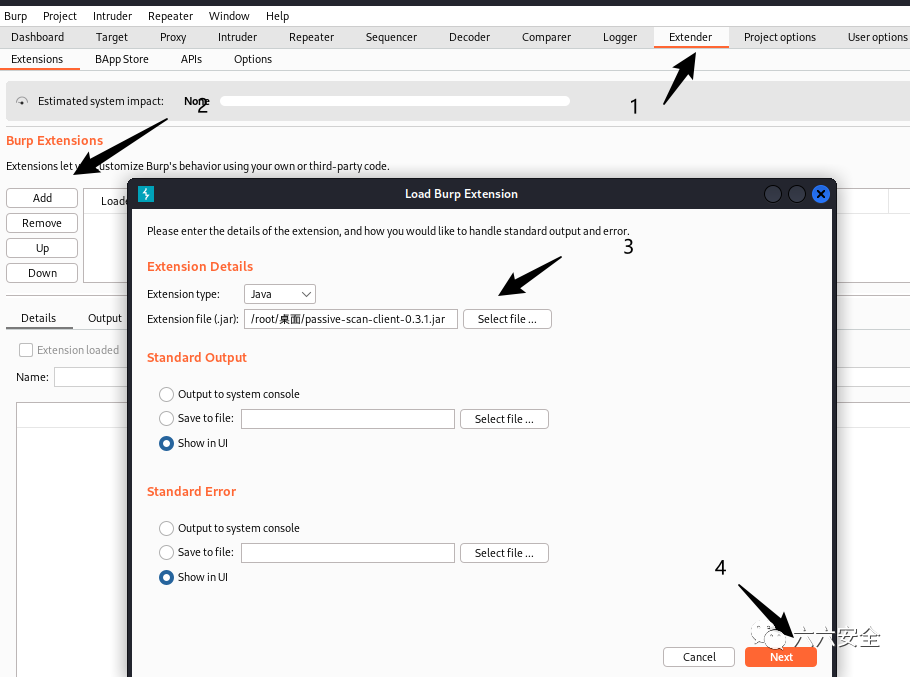Switch to the Logger tab
Screen dimensions: 910x677
[x=620, y=37]
